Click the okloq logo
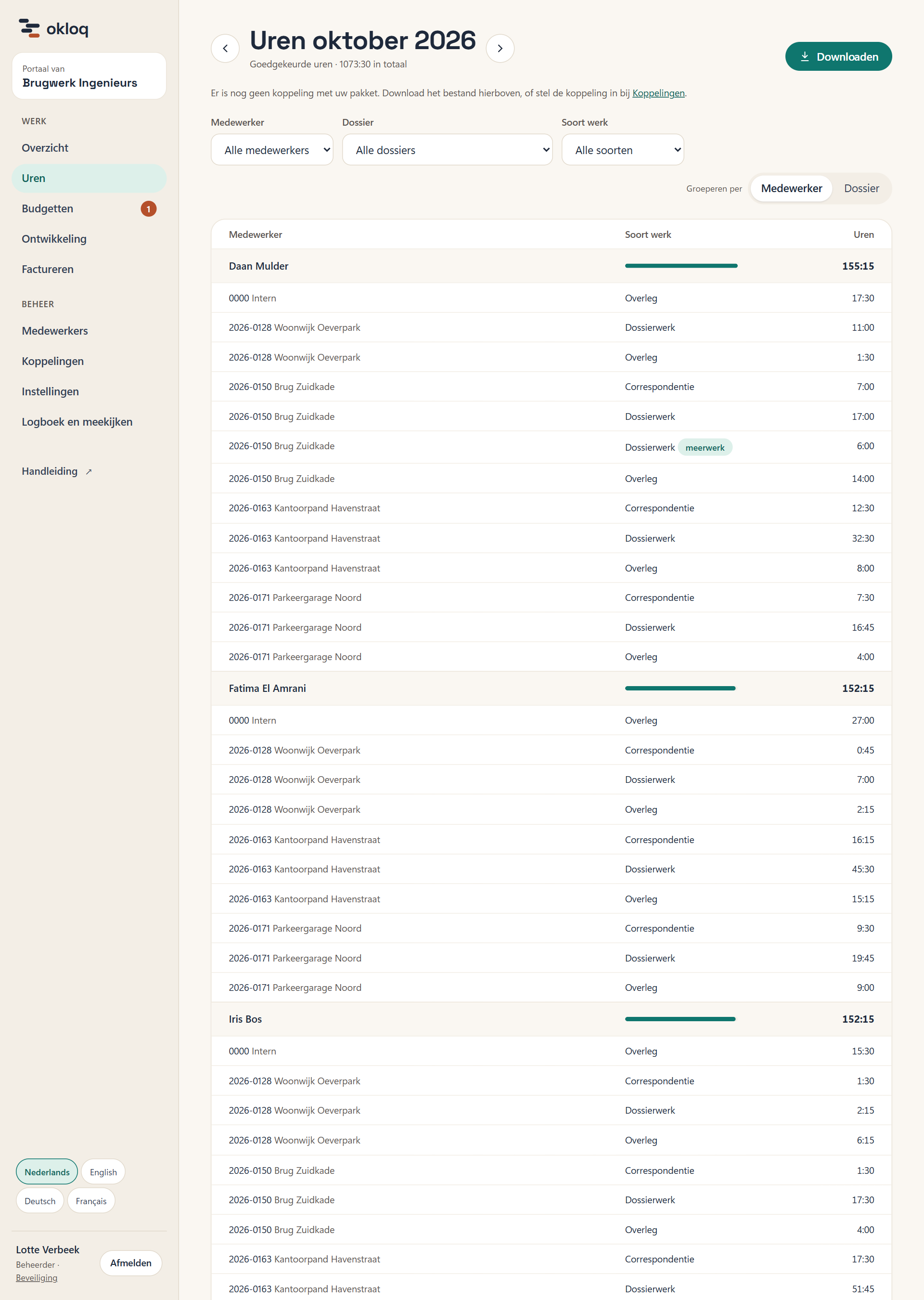This screenshot has width=924, height=1300. point(53,28)
